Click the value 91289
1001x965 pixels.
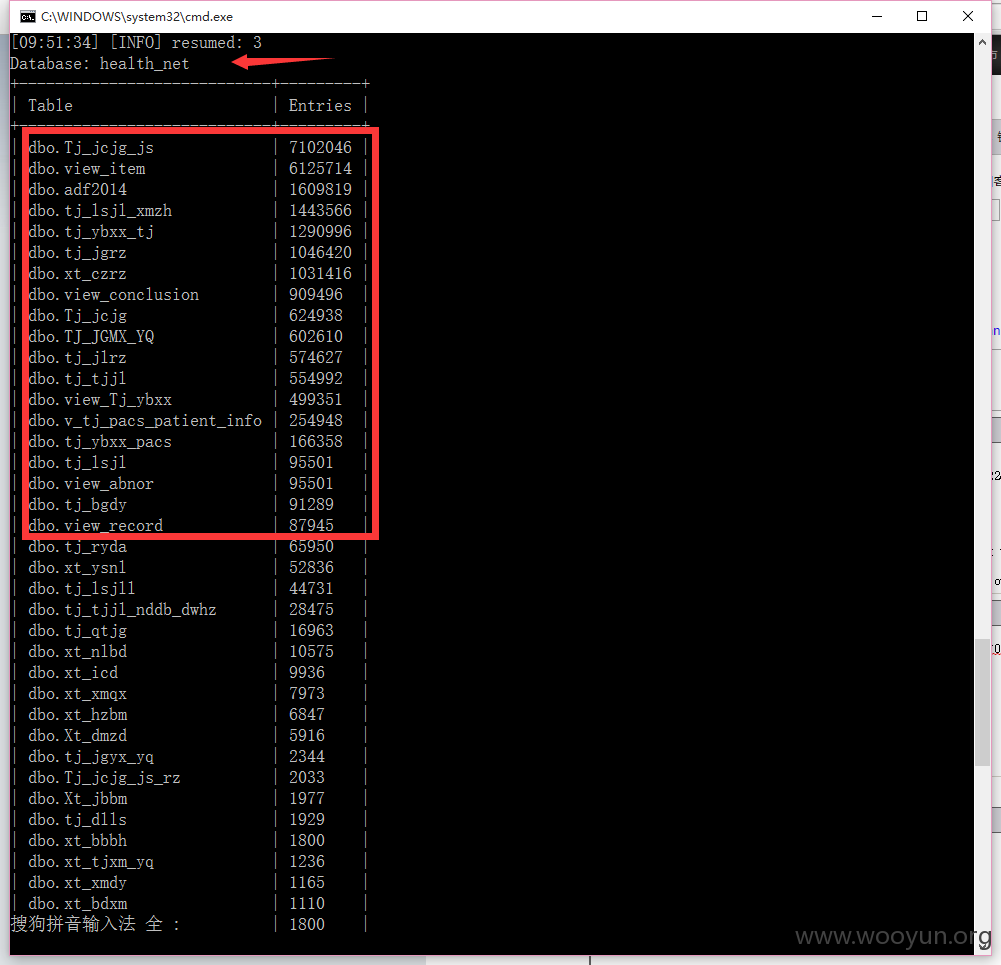pos(311,505)
